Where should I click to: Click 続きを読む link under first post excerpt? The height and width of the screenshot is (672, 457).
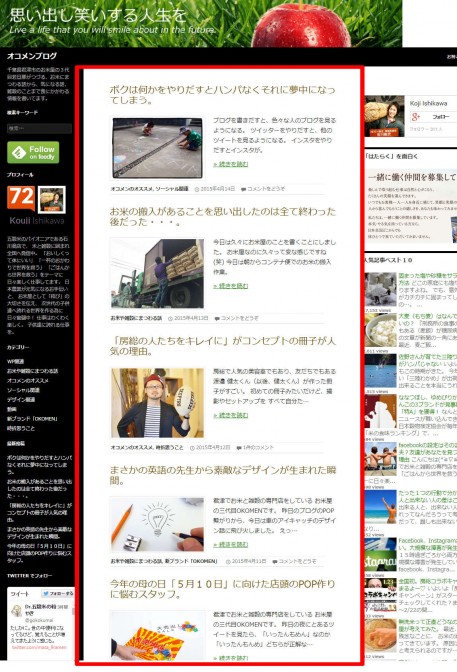[231, 164]
